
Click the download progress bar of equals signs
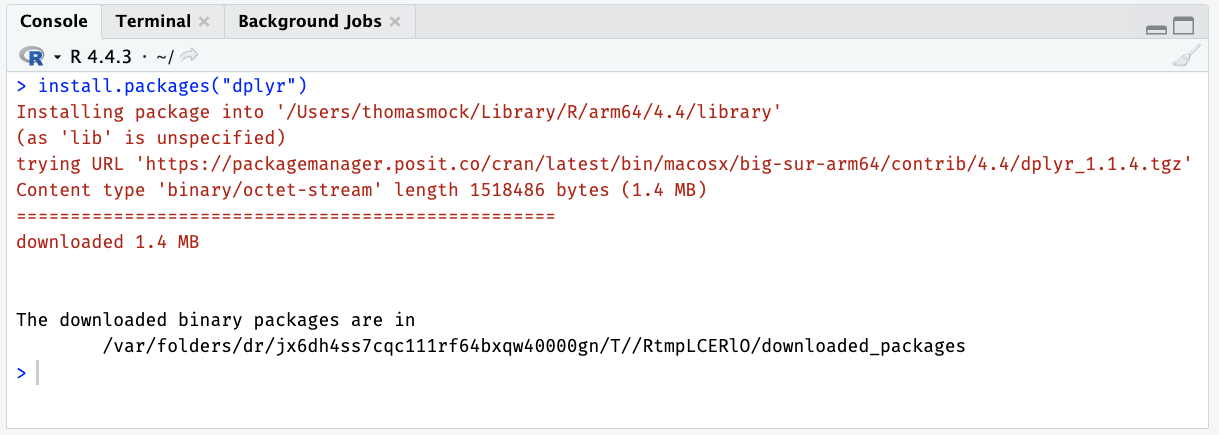coord(285,216)
